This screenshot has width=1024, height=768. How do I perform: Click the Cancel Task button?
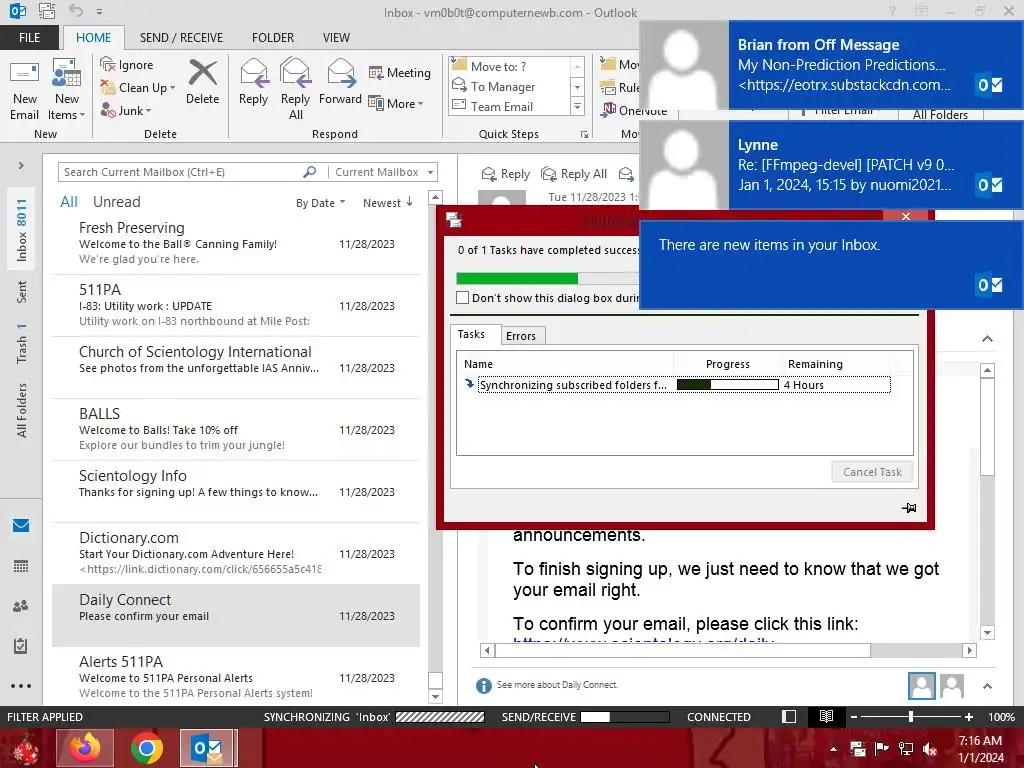872,472
